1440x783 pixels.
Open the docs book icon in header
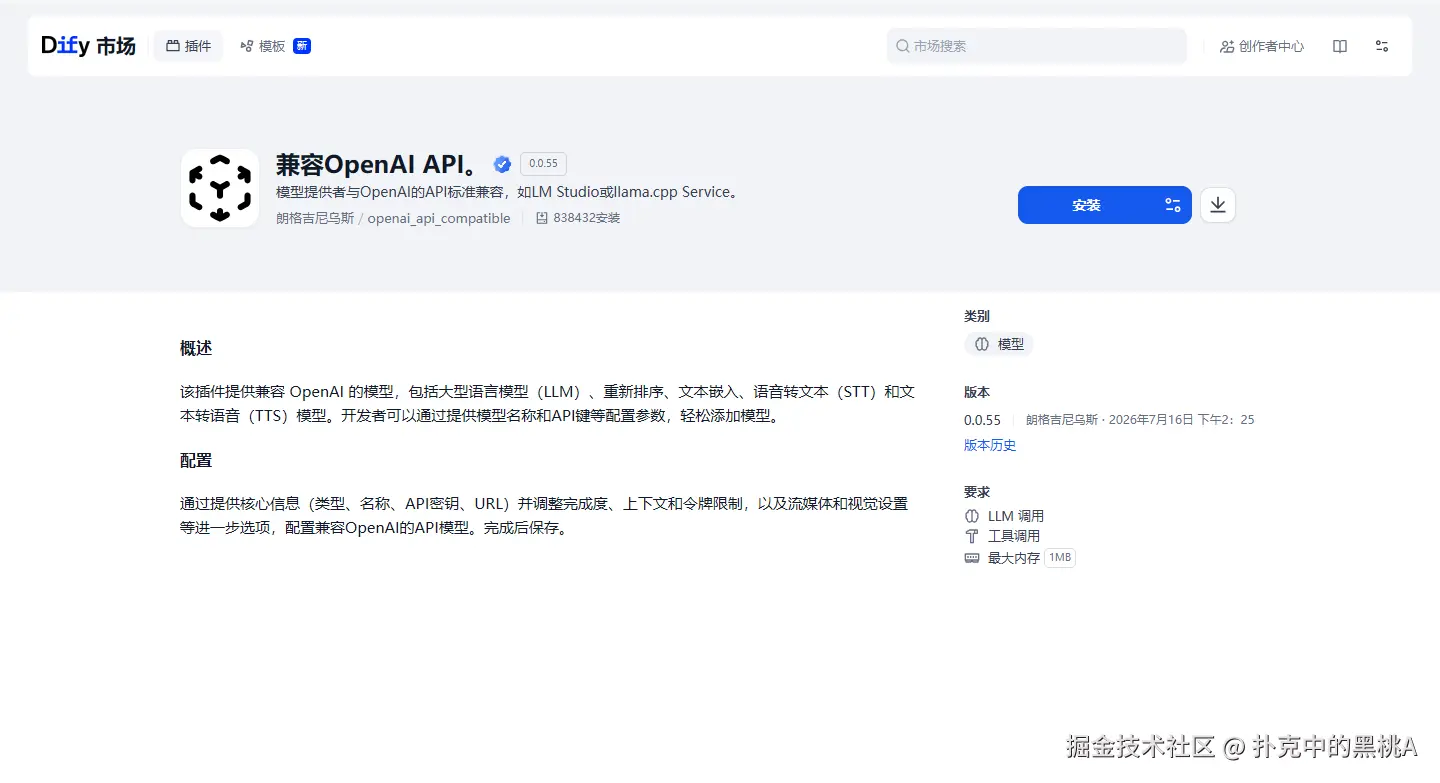(1340, 46)
